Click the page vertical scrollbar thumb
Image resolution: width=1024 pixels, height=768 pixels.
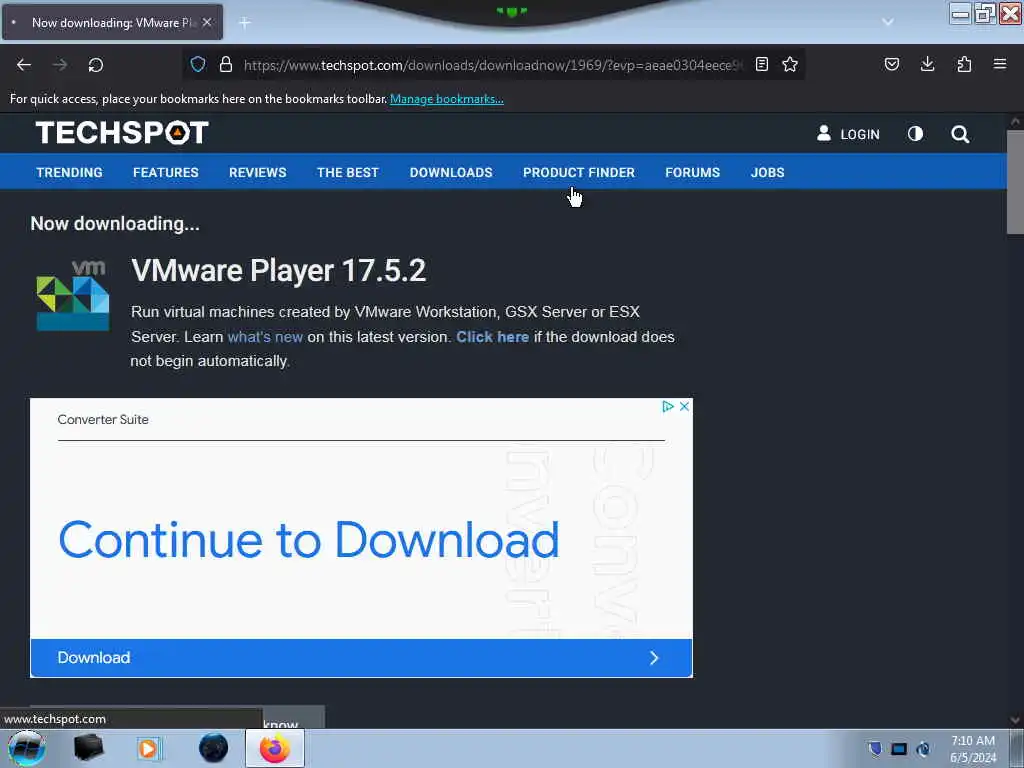(x=1015, y=182)
